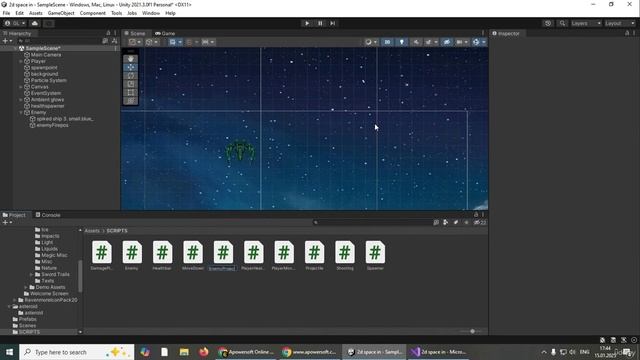This screenshot has height=360, width=640.
Task: Open the Undo History icon in the toolbar
Action: tap(548, 23)
